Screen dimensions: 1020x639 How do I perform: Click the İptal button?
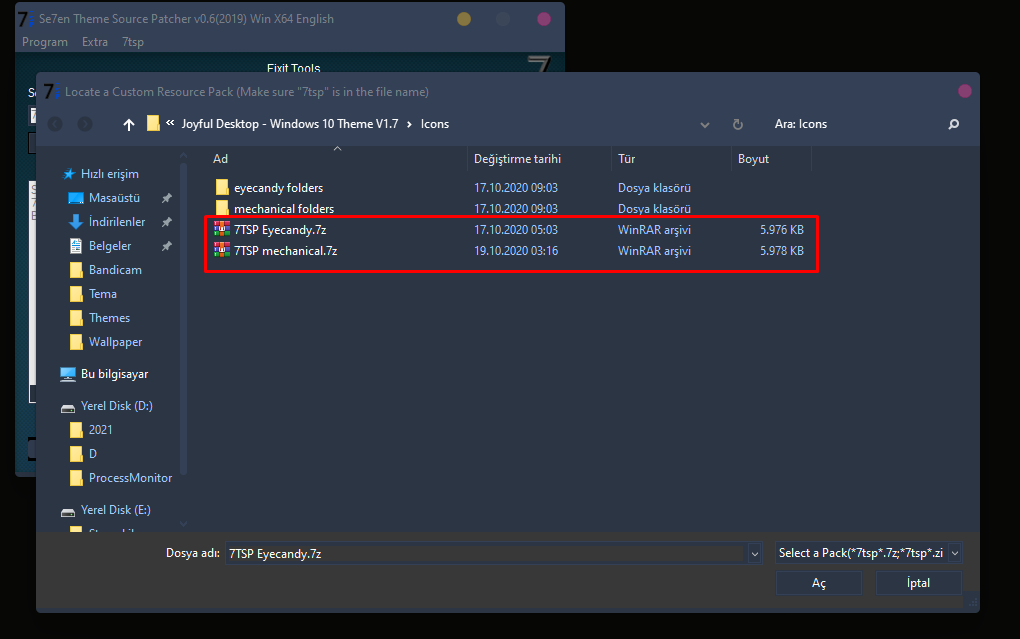[x=918, y=583]
